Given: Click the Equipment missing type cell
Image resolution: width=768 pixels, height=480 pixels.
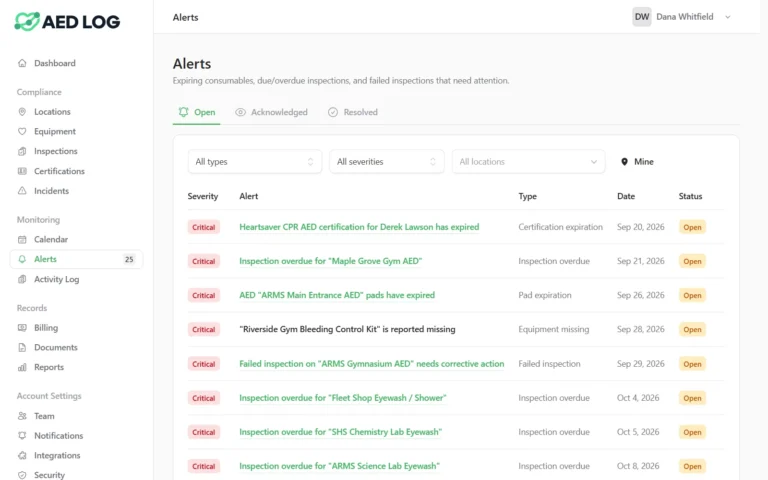Looking at the screenshot, I should (554, 329).
